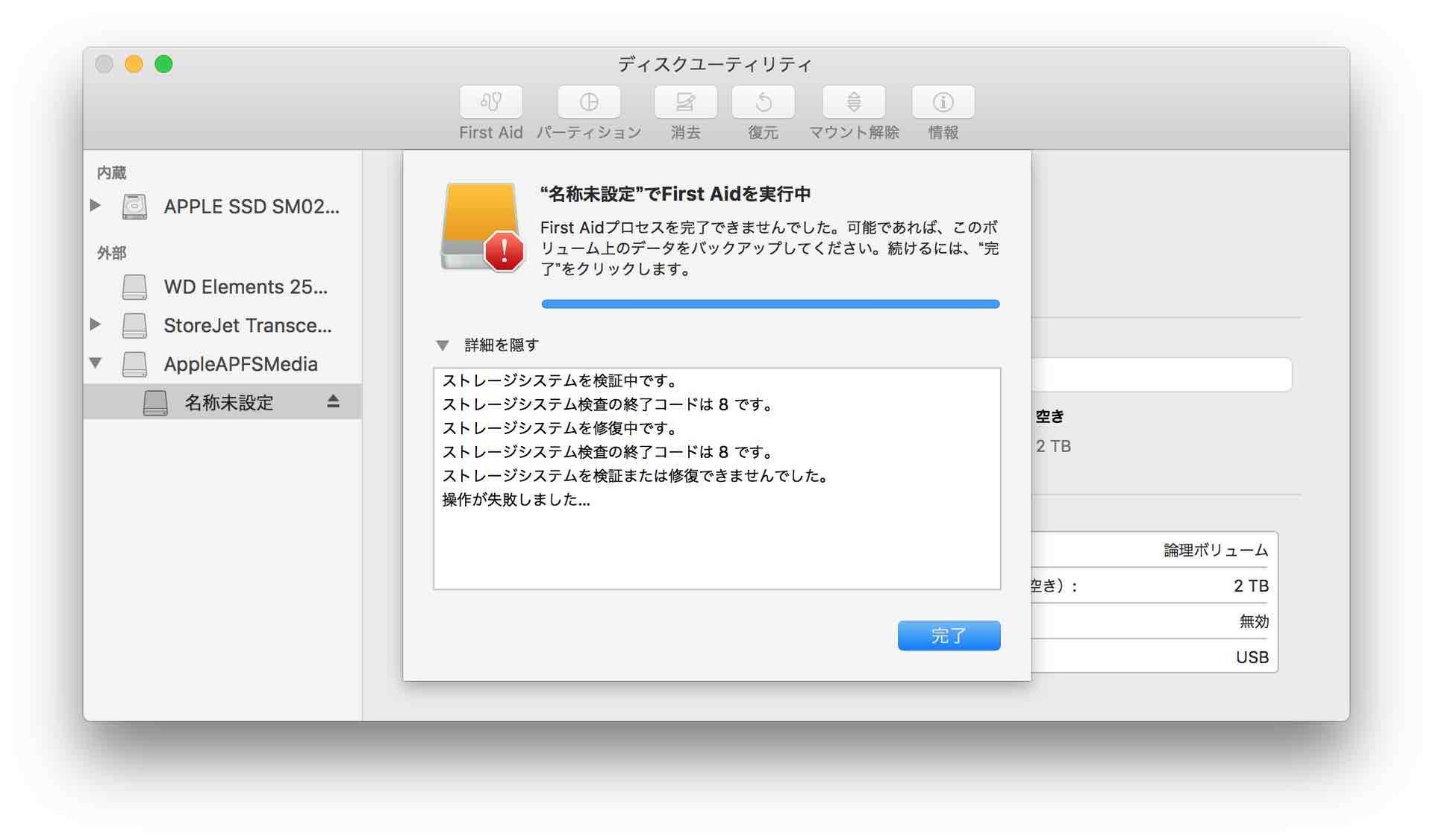Click the 名称未設定 volume icon
The image size is (1433, 840).
(x=155, y=403)
